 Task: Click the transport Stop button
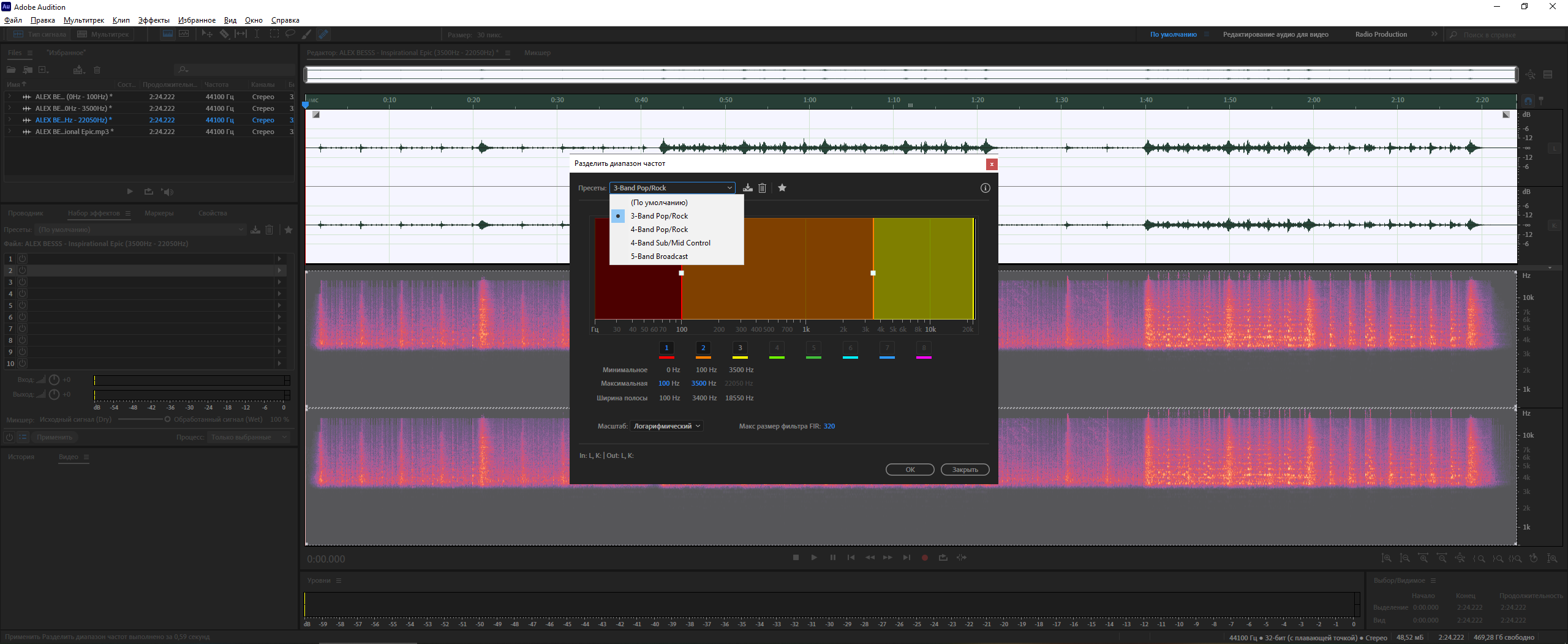796,558
